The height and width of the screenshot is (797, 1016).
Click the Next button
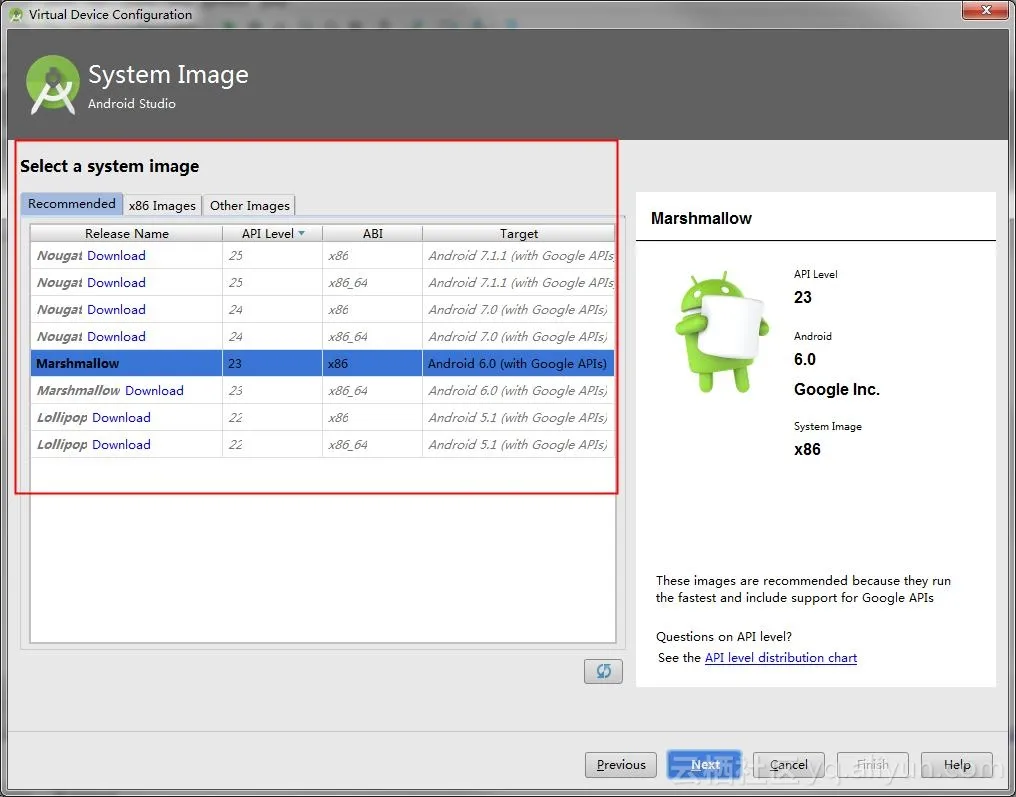704,765
